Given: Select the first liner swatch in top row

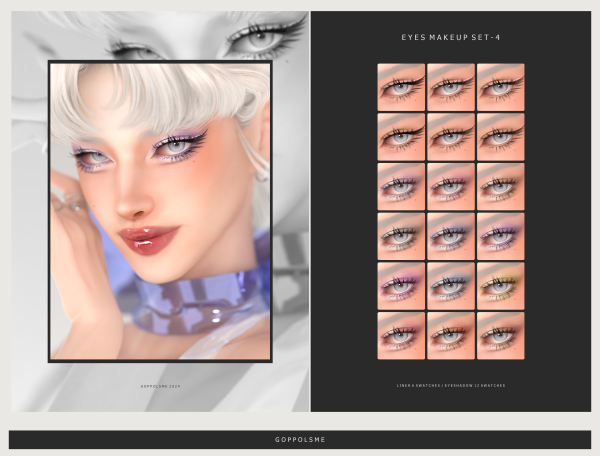Looking at the screenshot, I should [401, 87].
